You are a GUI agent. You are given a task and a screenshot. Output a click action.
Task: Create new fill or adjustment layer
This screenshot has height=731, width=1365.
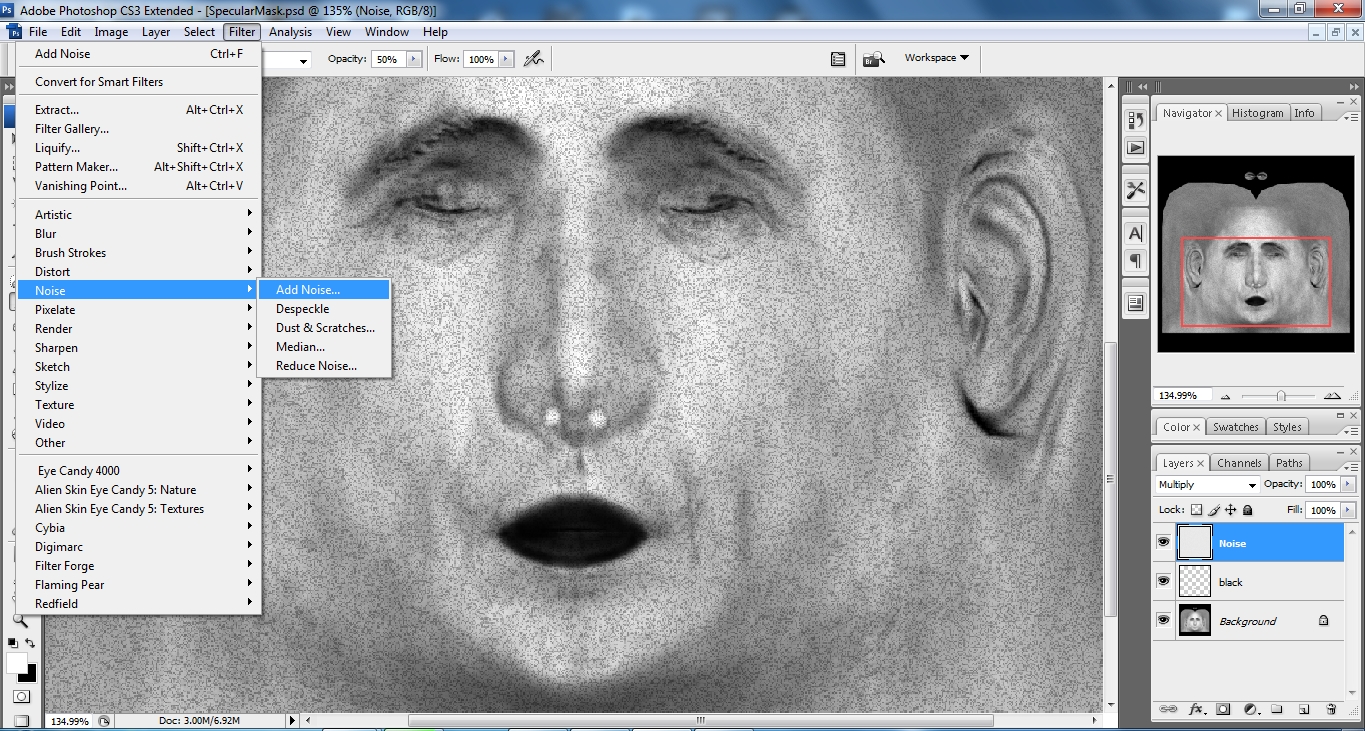tap(1250, 709)
